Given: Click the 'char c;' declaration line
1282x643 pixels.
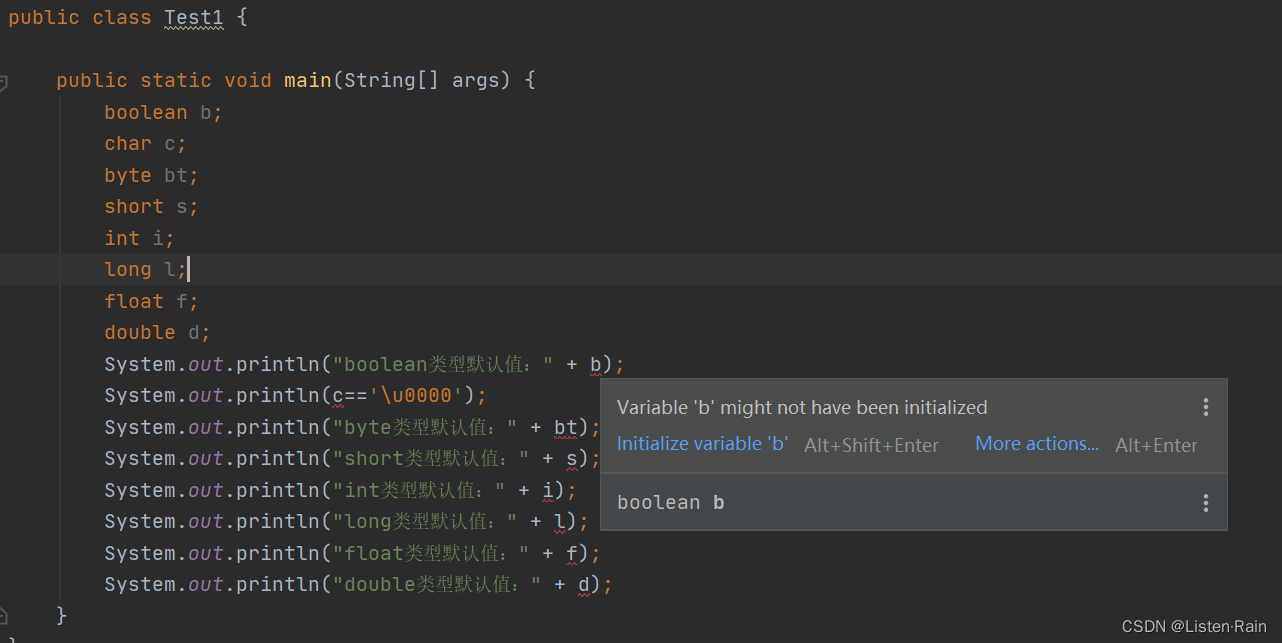Looking at the screenshot, I should (145, 144).
